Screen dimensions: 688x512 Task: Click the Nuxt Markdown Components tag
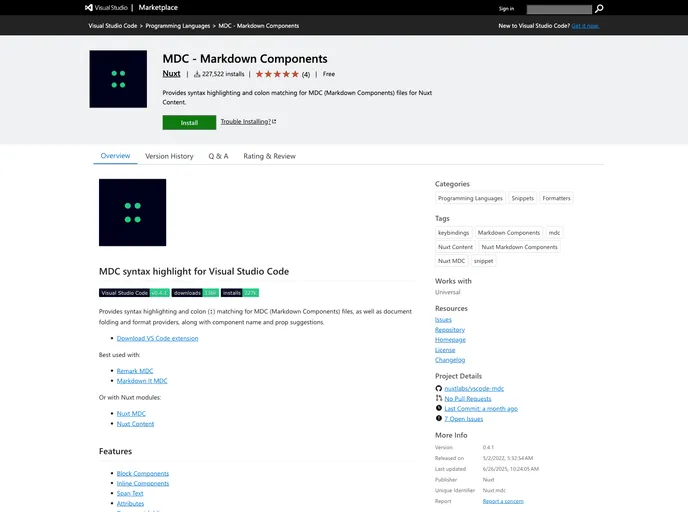click(519, 247)
